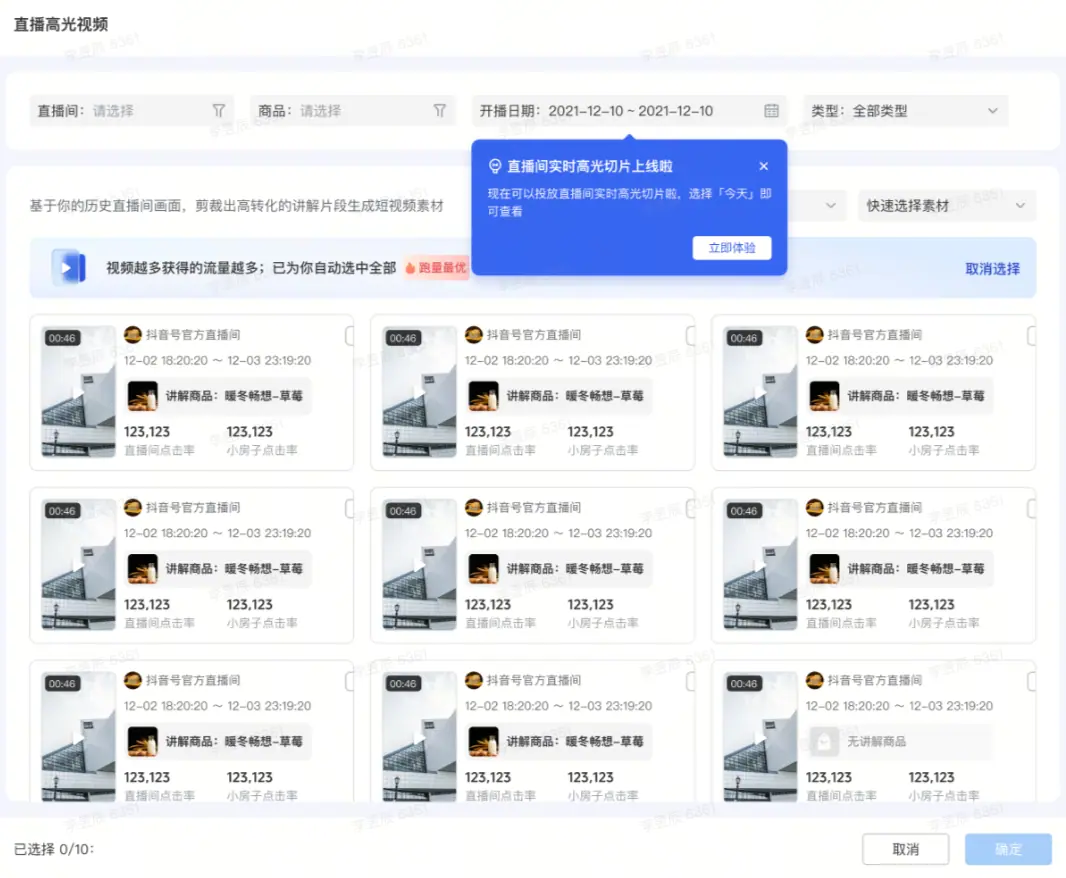Image resolution: width=1066 pixels, height=878 pixels.
Task: Click the video icon in the auto-select banner
Action: pos(69,267)
